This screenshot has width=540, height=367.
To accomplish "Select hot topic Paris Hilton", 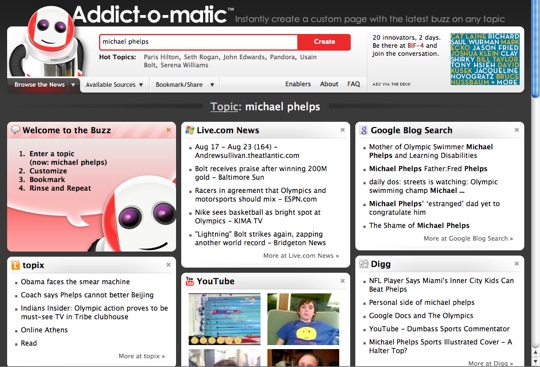I will pos(161,57).
